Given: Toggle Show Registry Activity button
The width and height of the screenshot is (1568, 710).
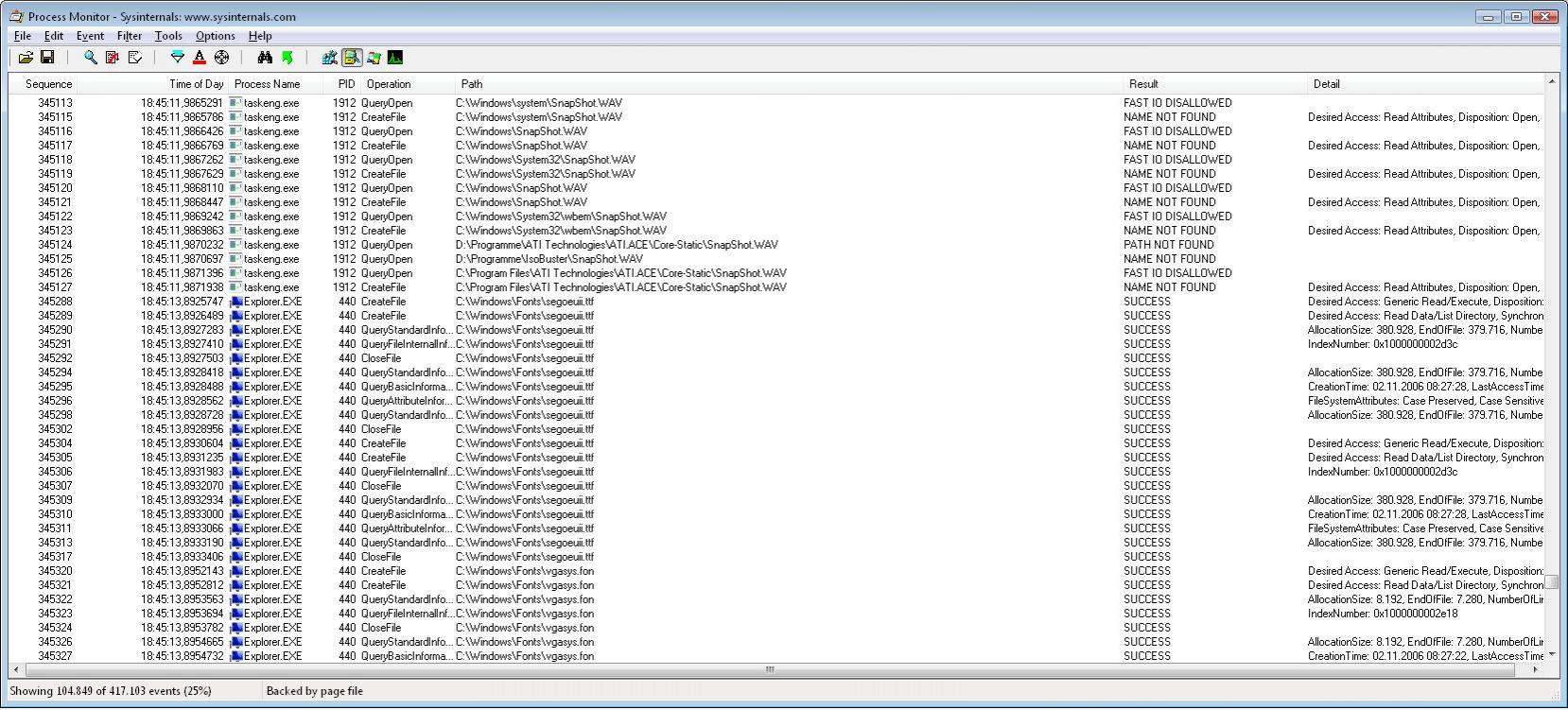Looking at the screenshot, I should point(329,58).
